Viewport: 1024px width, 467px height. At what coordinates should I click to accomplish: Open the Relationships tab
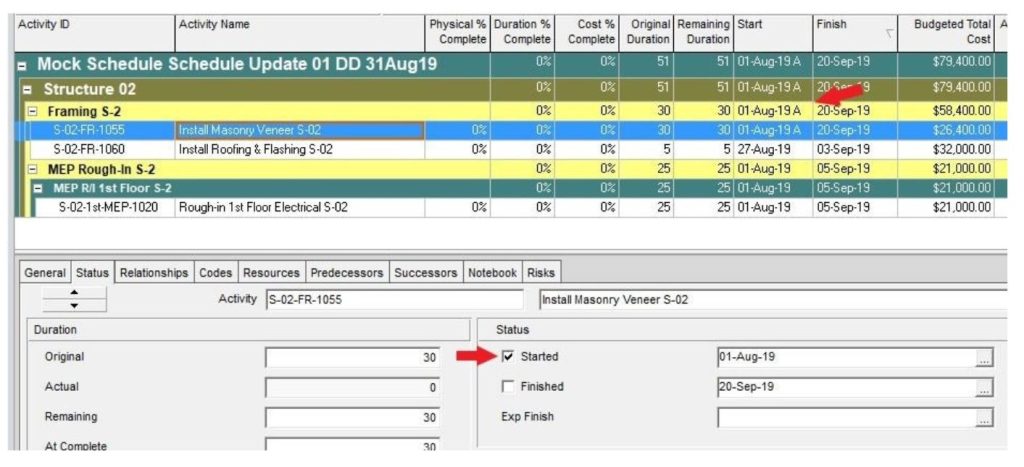(x=154, y=273)
